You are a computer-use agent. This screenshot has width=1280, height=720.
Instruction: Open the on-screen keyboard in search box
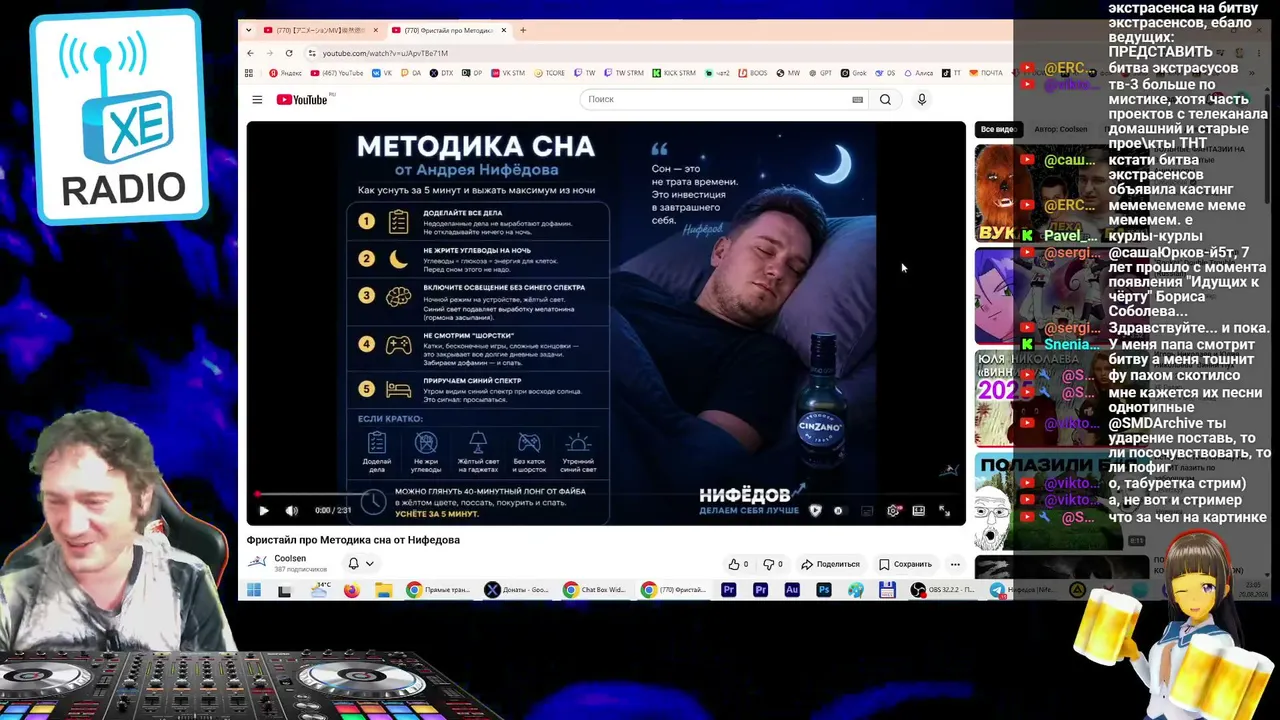coord(857,99)
